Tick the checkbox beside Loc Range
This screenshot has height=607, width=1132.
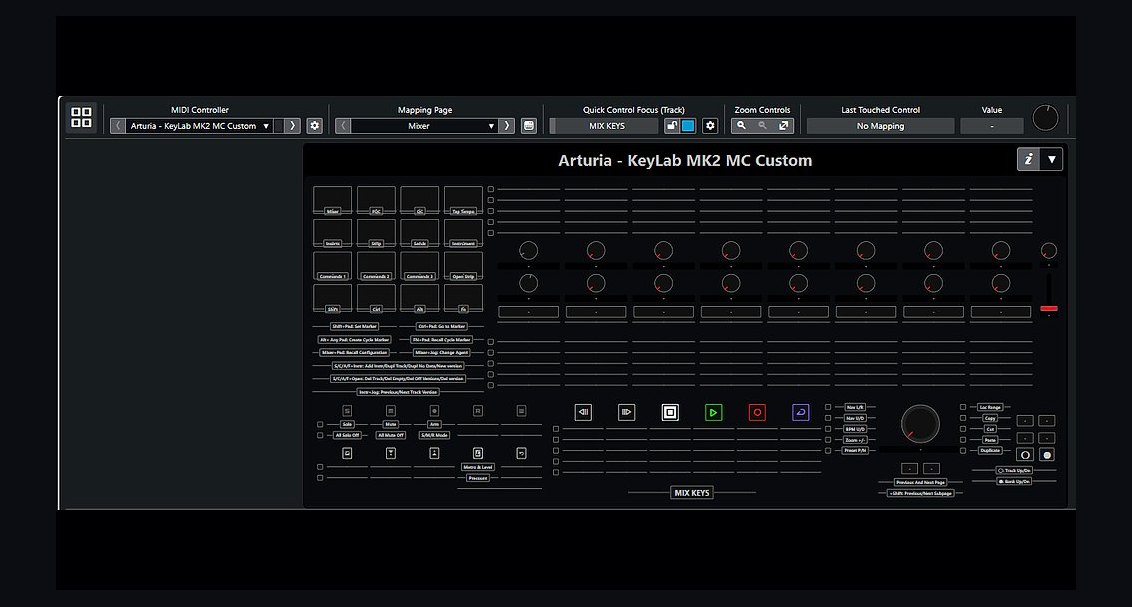coord(963,407)
